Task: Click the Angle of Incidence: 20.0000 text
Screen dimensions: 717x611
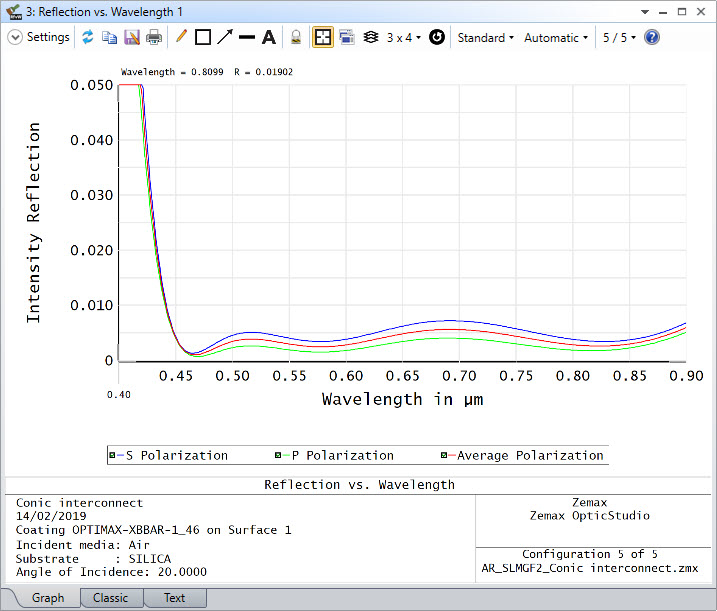Action: pos(111,572)
